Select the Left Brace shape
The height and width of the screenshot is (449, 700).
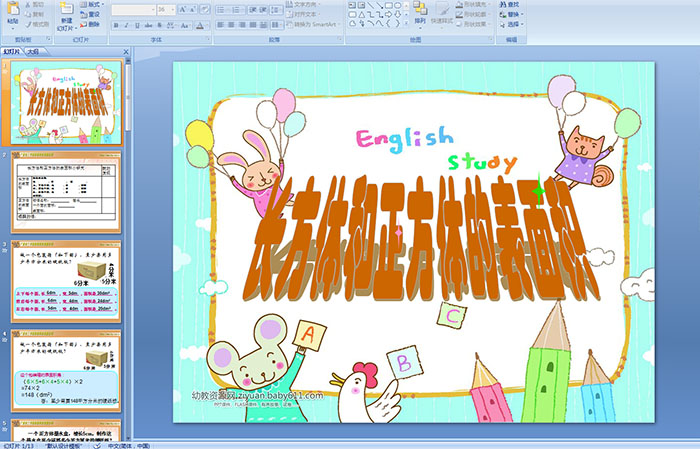[x=388, y=24]
